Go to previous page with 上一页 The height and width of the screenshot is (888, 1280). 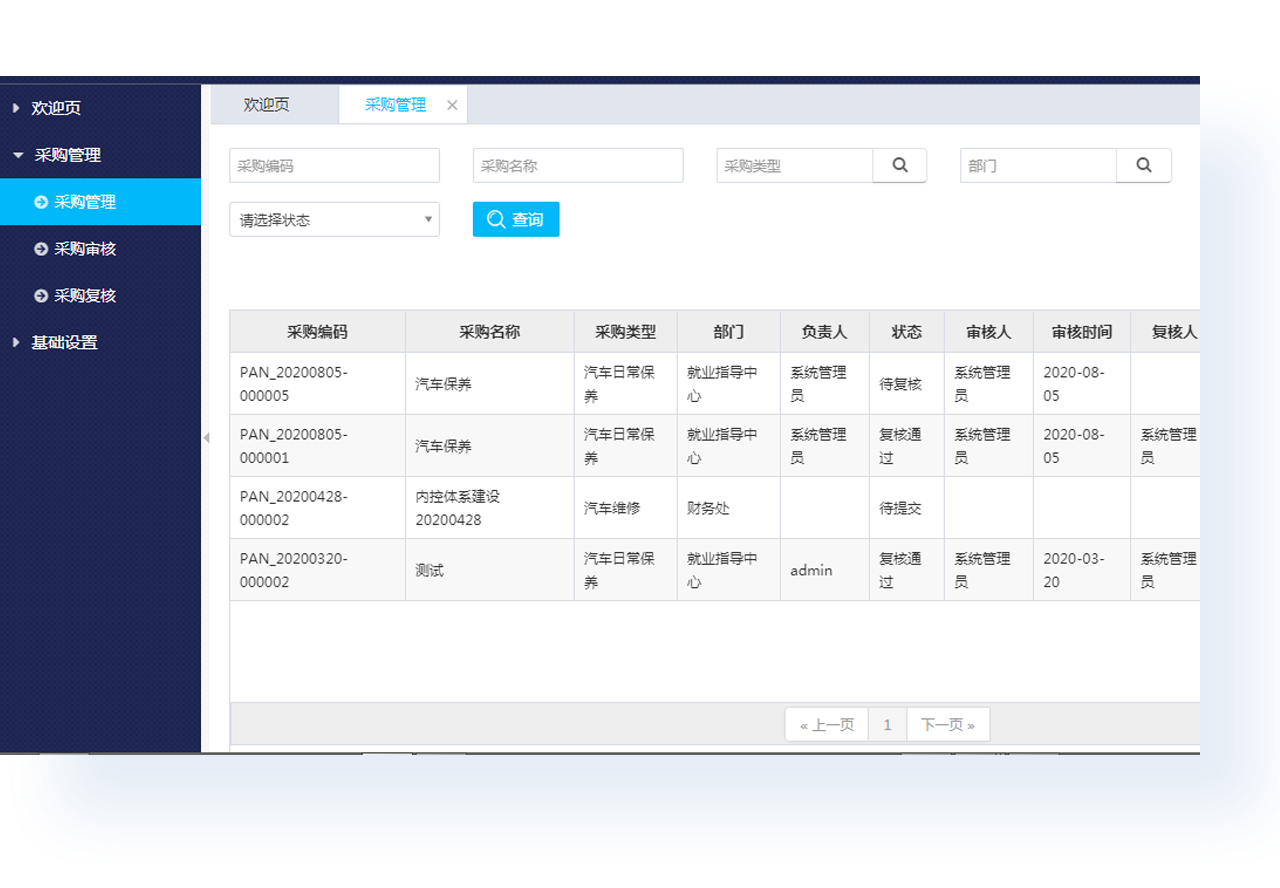(827, 725)
